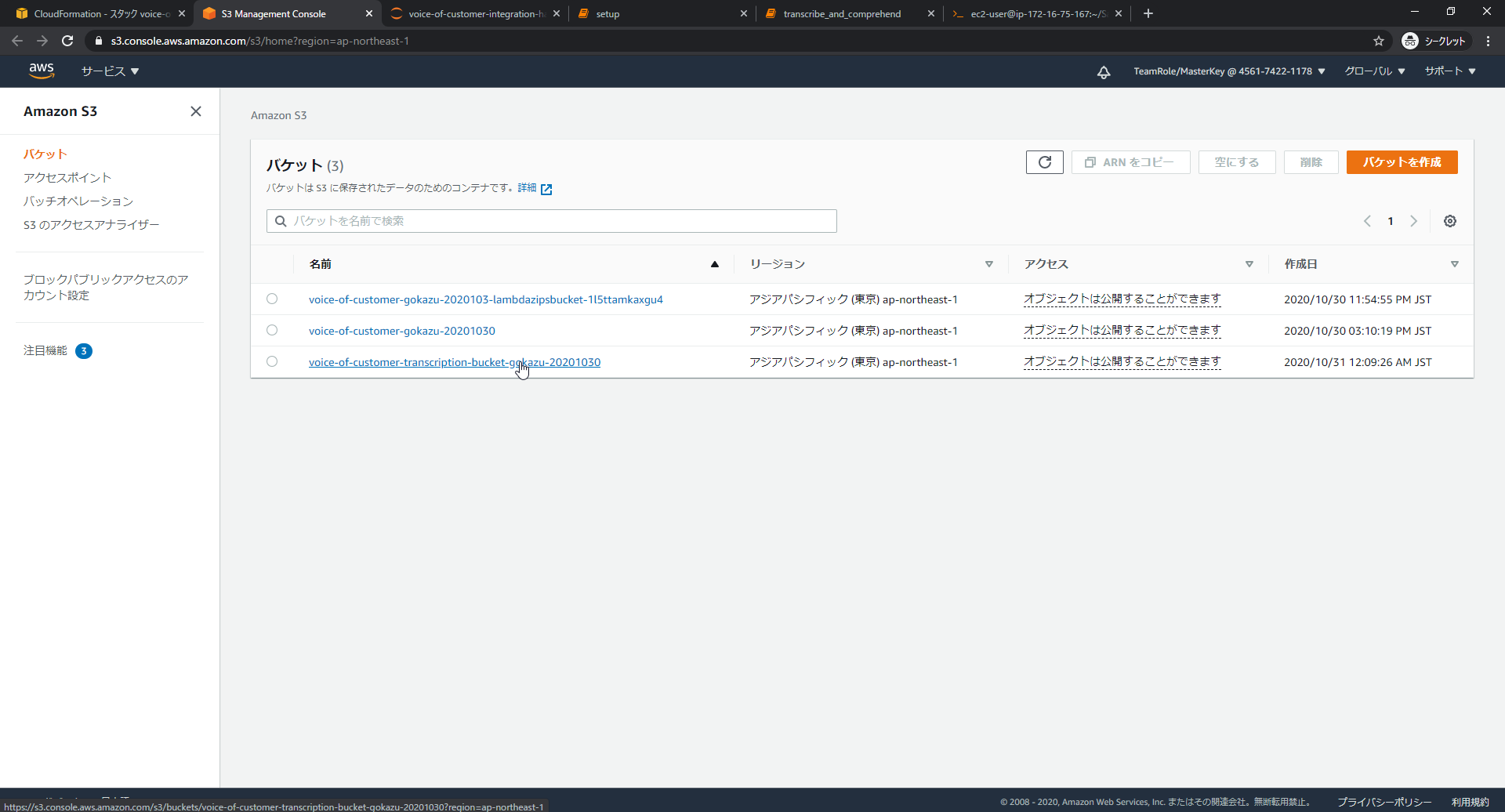Click access info for transcription bucket row
This screenshot has height=812, width=1505.
1122,362
